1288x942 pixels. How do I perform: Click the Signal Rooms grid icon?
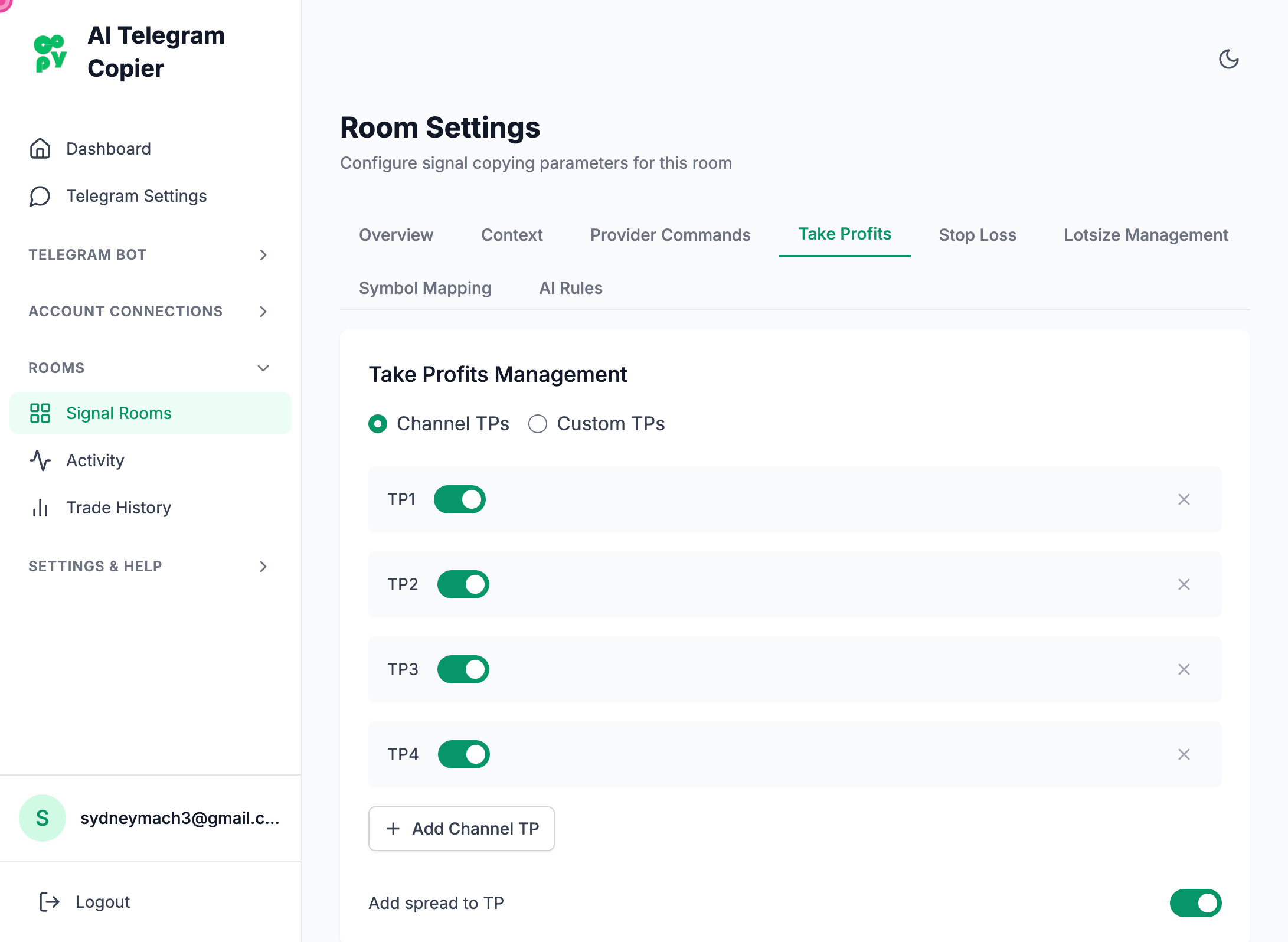click(40, 413)
